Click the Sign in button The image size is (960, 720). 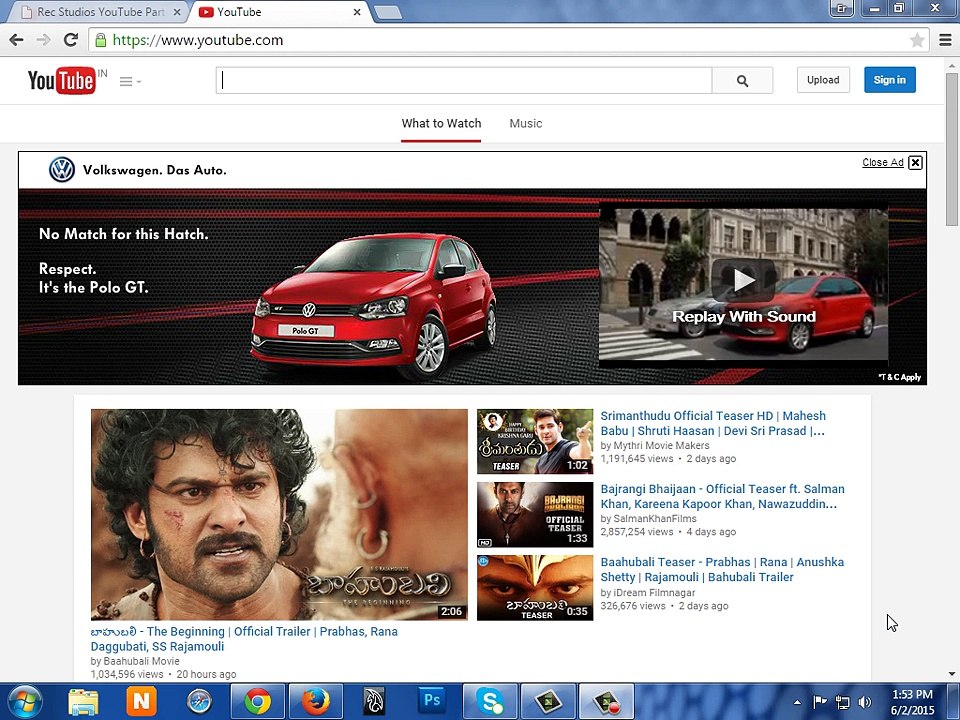pyautogui.click(x=890, y=80)
